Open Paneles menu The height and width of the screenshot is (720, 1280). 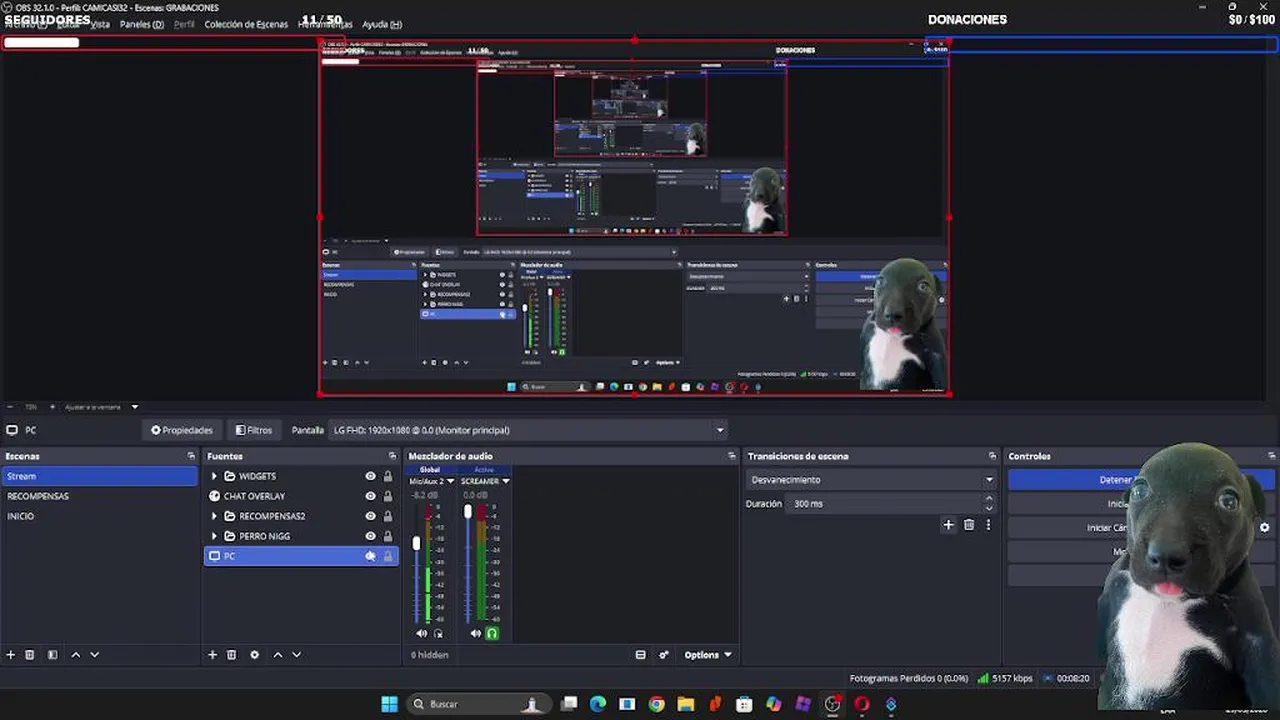(142, 24)
